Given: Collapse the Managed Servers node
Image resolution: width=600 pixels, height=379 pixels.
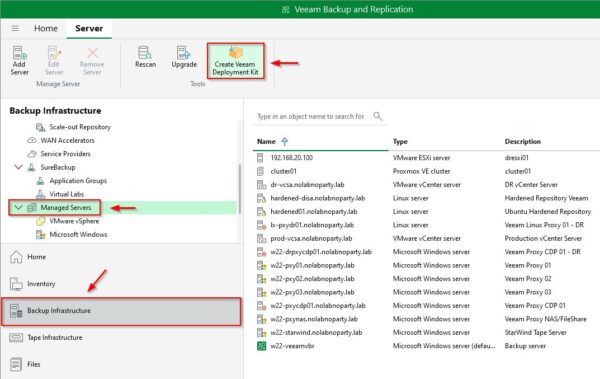Looking at the screenshot, I should coord(18,207).
